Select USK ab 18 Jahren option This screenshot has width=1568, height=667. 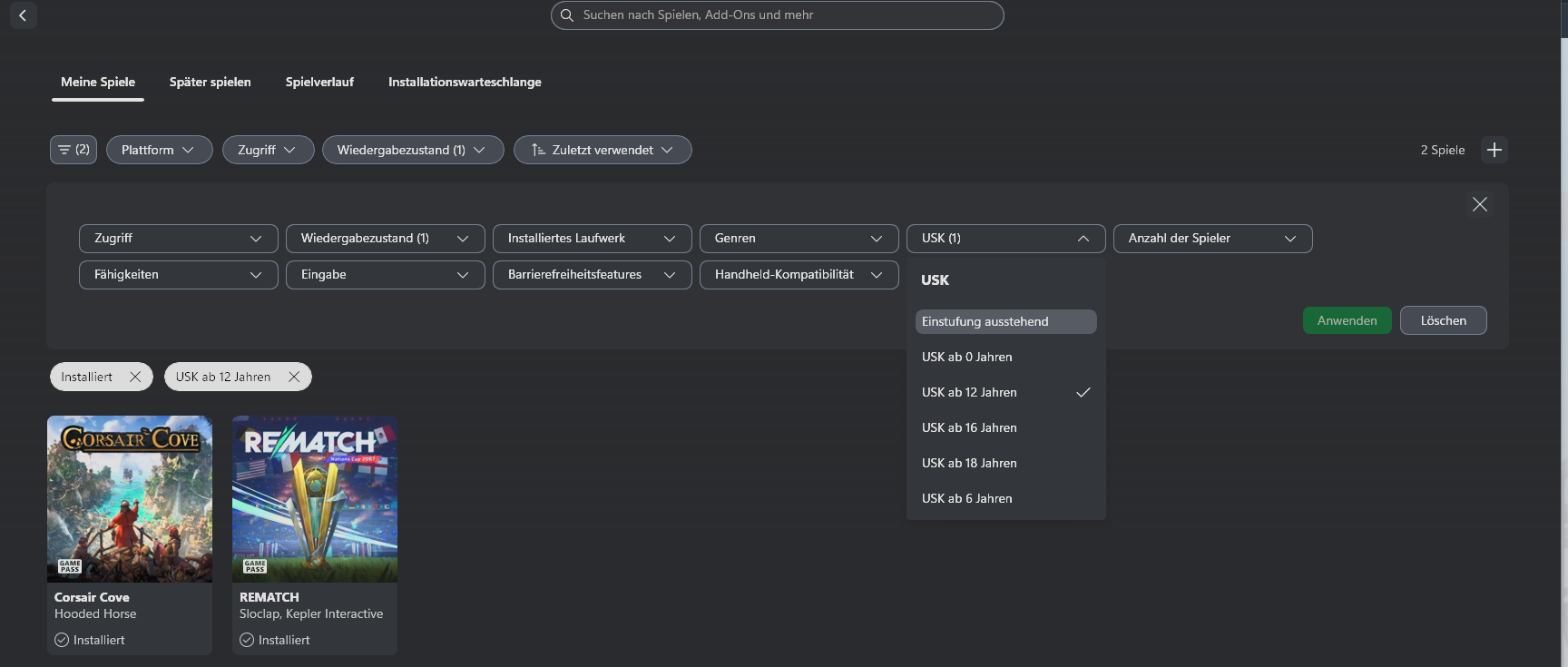1006,463
